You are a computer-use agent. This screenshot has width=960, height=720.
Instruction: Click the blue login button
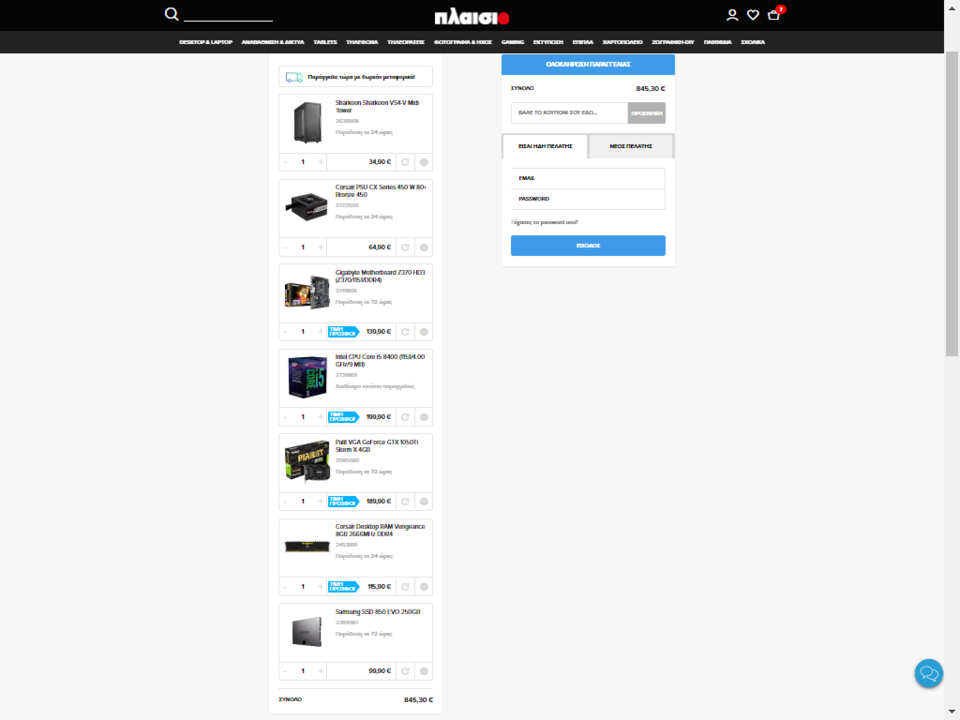pyautogui.click(x=588, y=246)
